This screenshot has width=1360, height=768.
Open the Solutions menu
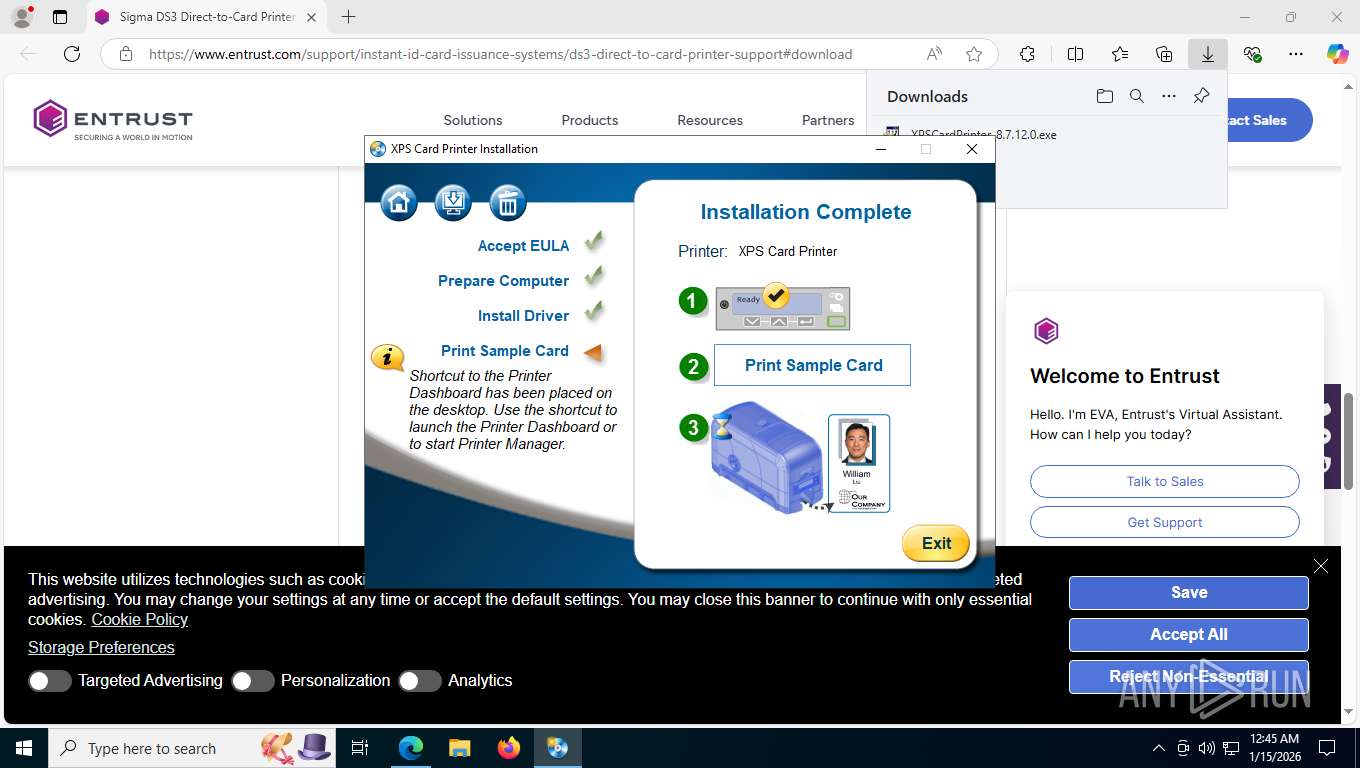pos(473,120)
